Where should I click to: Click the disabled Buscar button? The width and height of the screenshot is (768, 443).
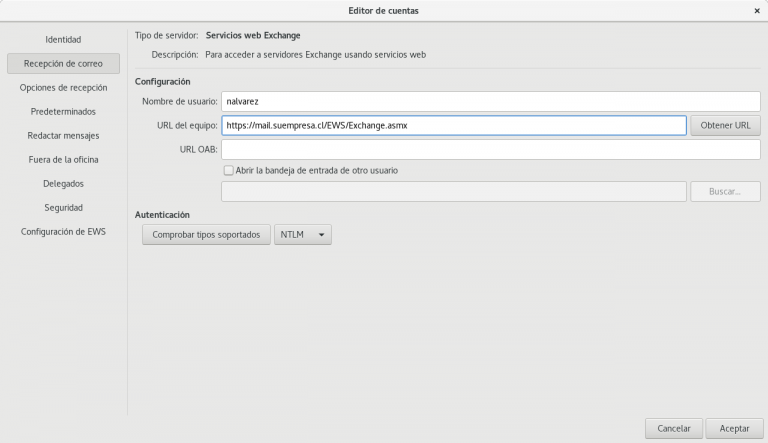725,192
